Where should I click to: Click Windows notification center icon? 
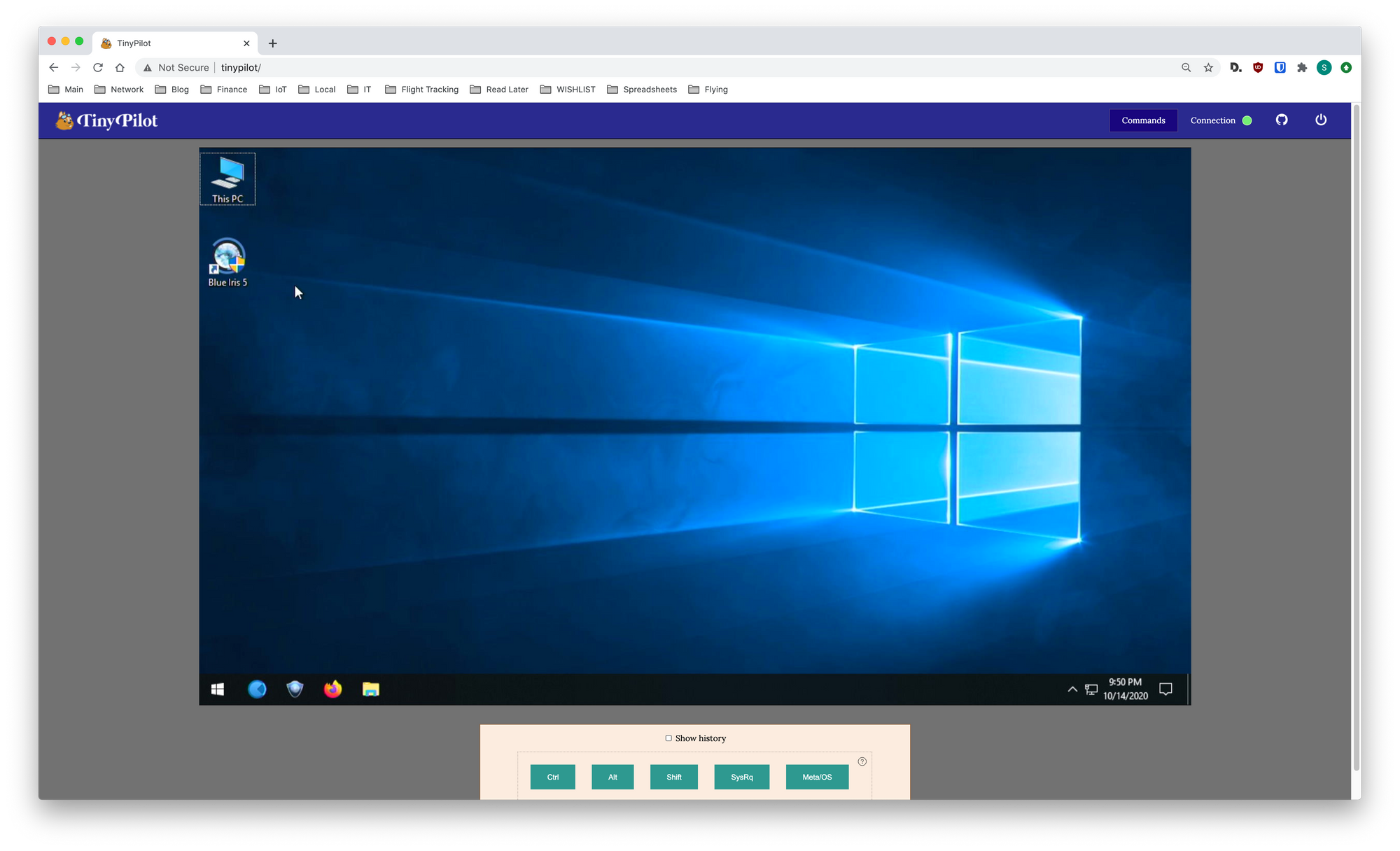pyautogui.click(x=1166, y=689)
